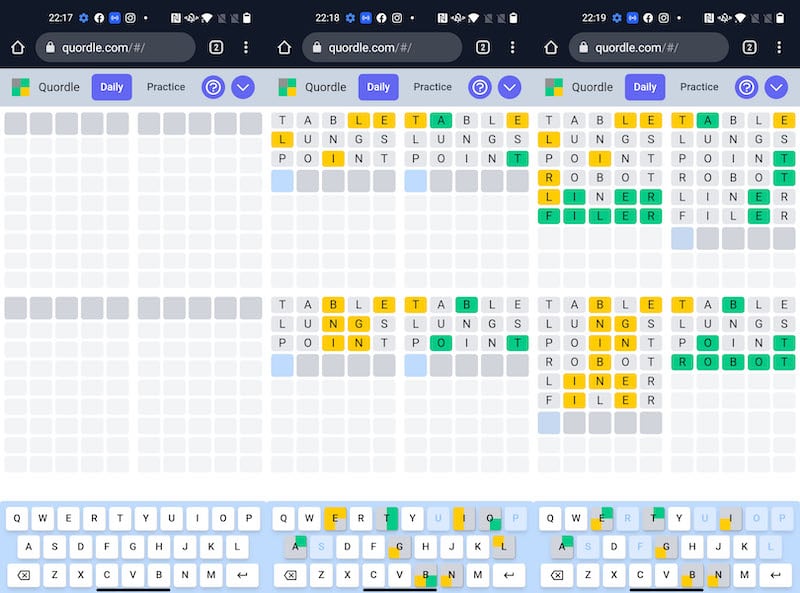Tap Quordle title text in right phone

tap(592, 87)
